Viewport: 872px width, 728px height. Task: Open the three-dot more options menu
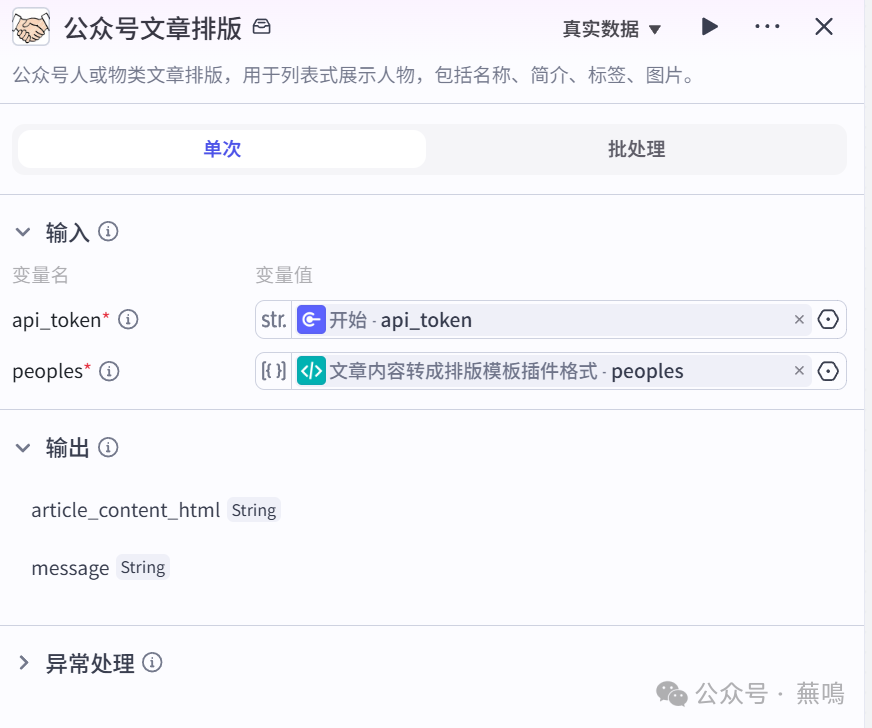[767, 27]
